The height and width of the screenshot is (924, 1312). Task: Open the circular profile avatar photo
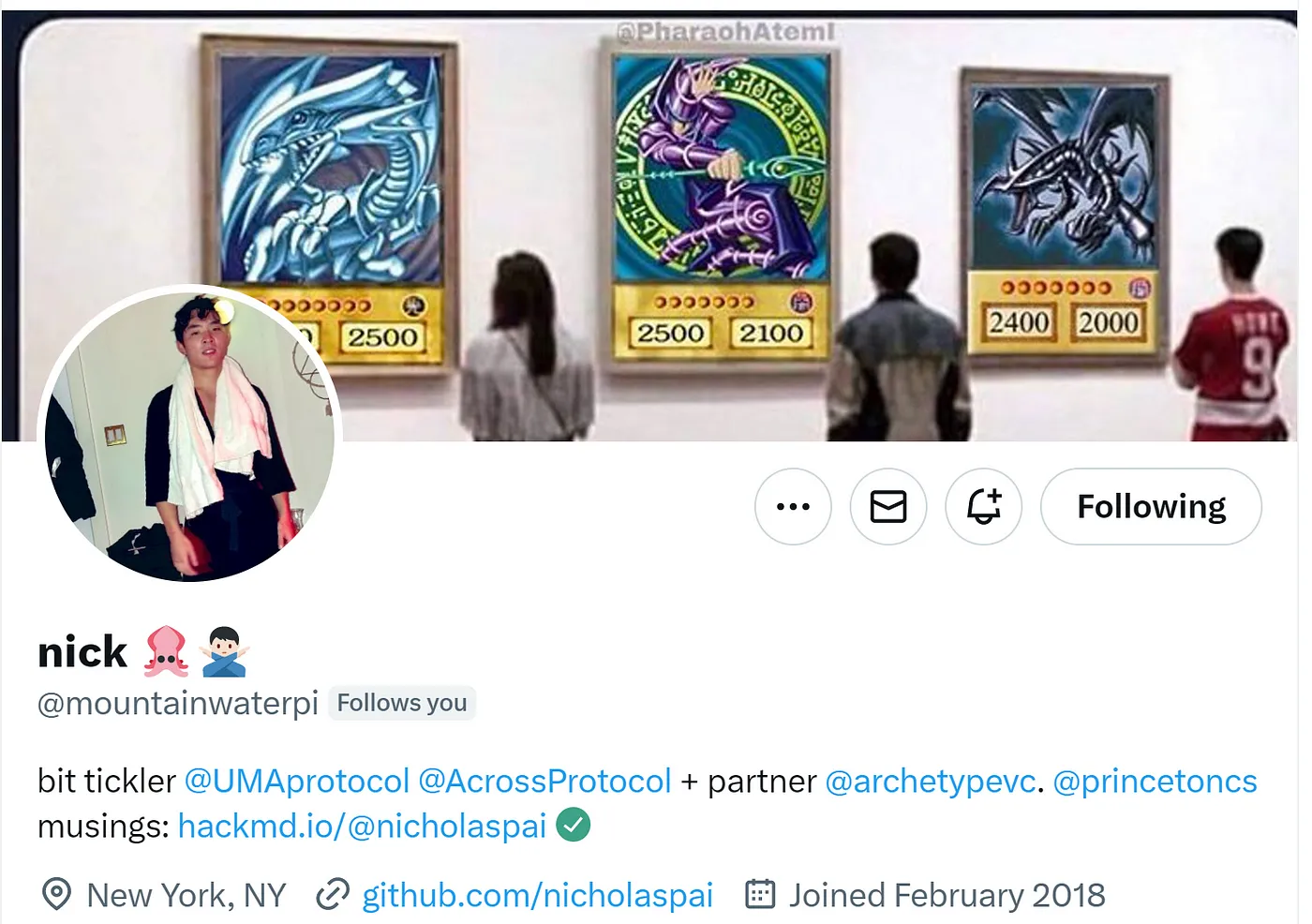190,434
